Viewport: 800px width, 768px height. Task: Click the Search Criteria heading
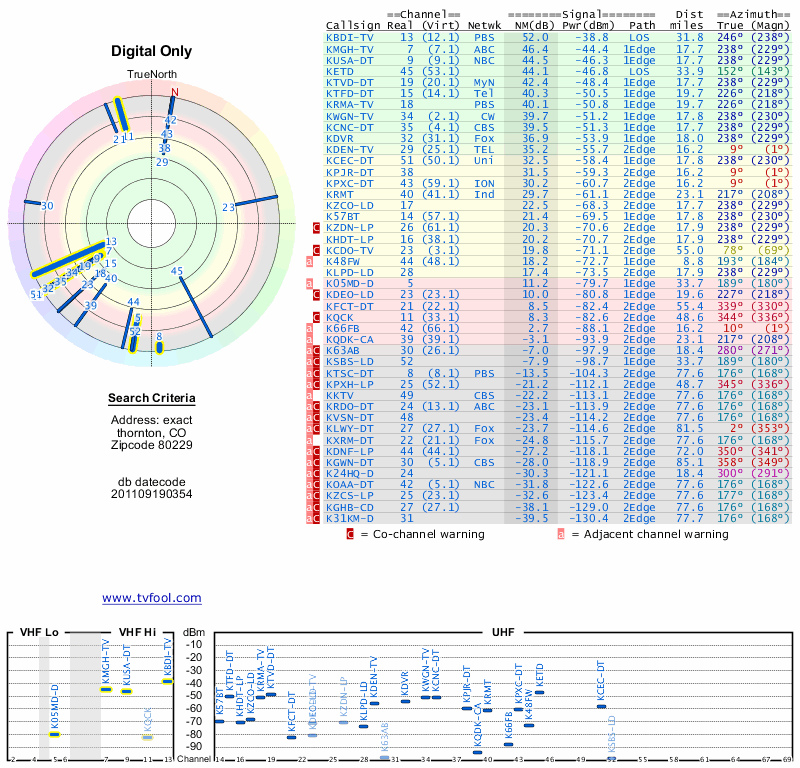click(x=152, y=398)
